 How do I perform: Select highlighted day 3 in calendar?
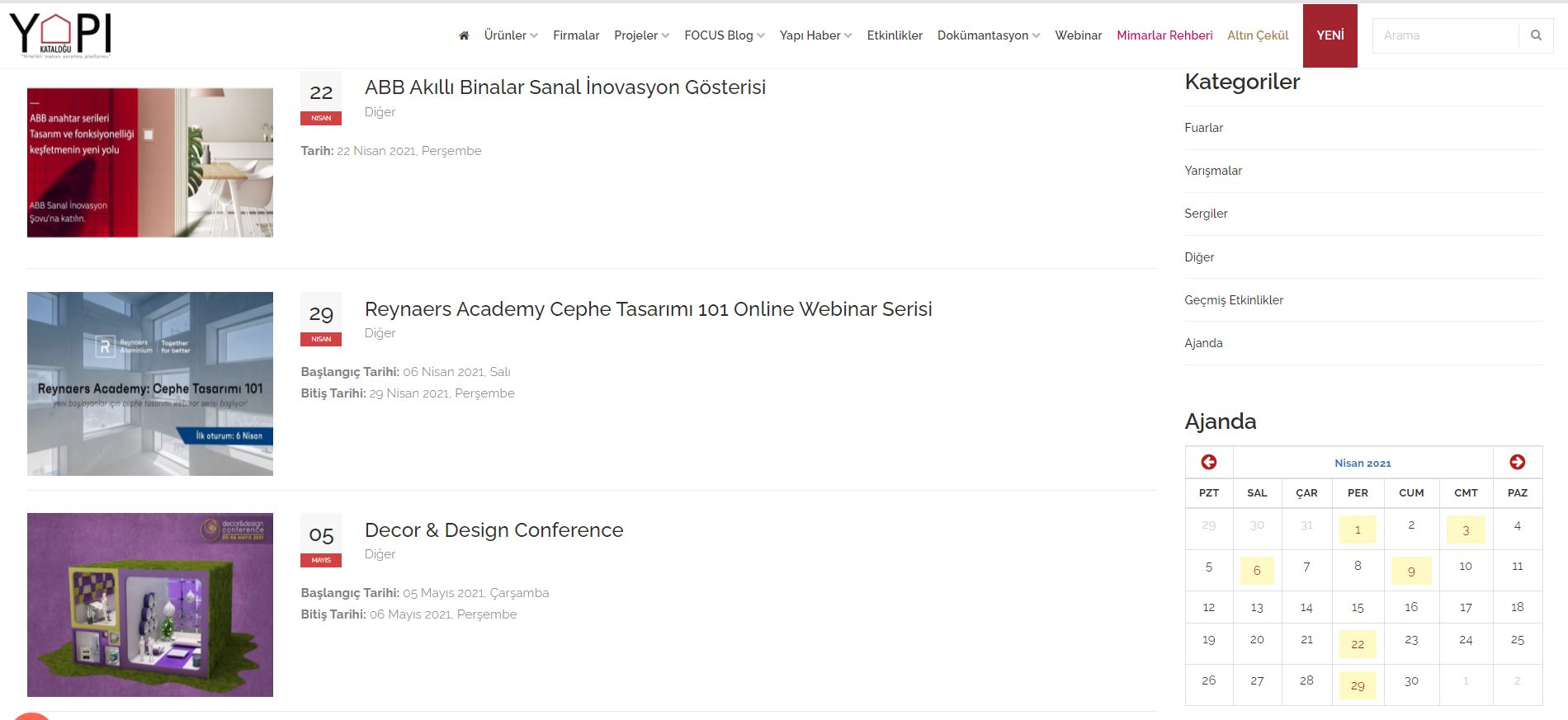click(x=1466, y=529)
